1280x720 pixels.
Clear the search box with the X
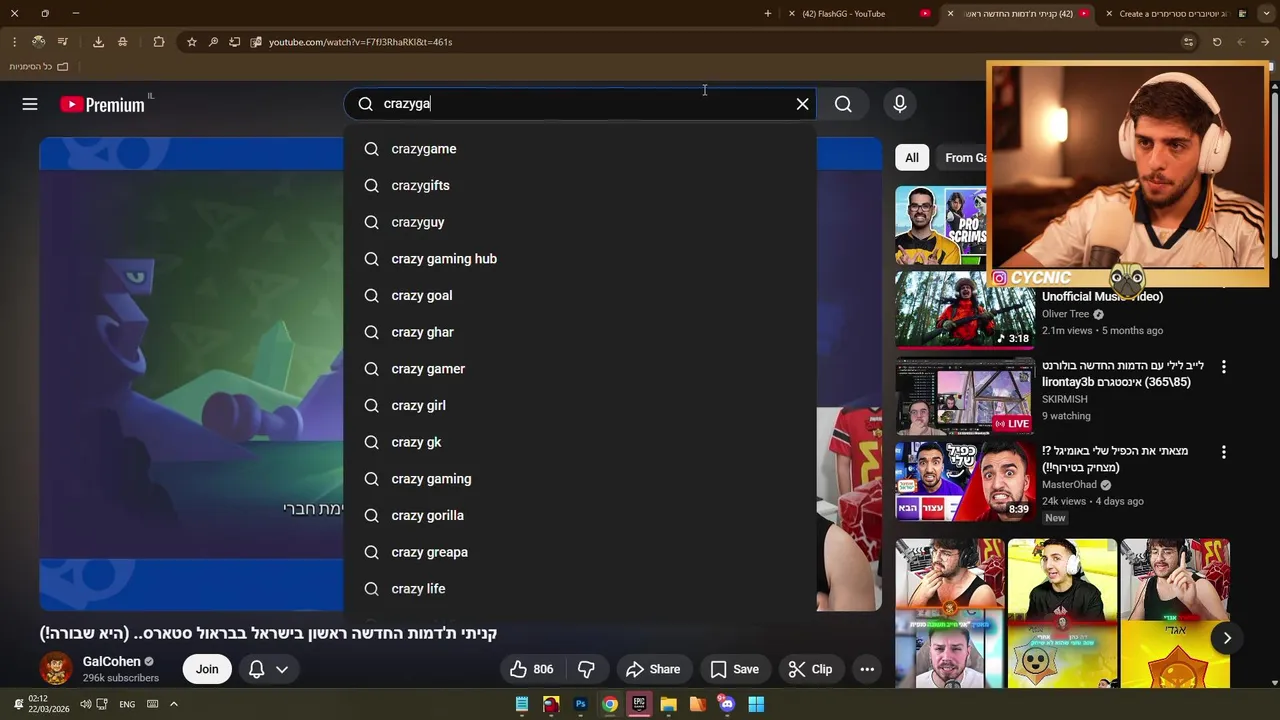[x=802, y=104]
